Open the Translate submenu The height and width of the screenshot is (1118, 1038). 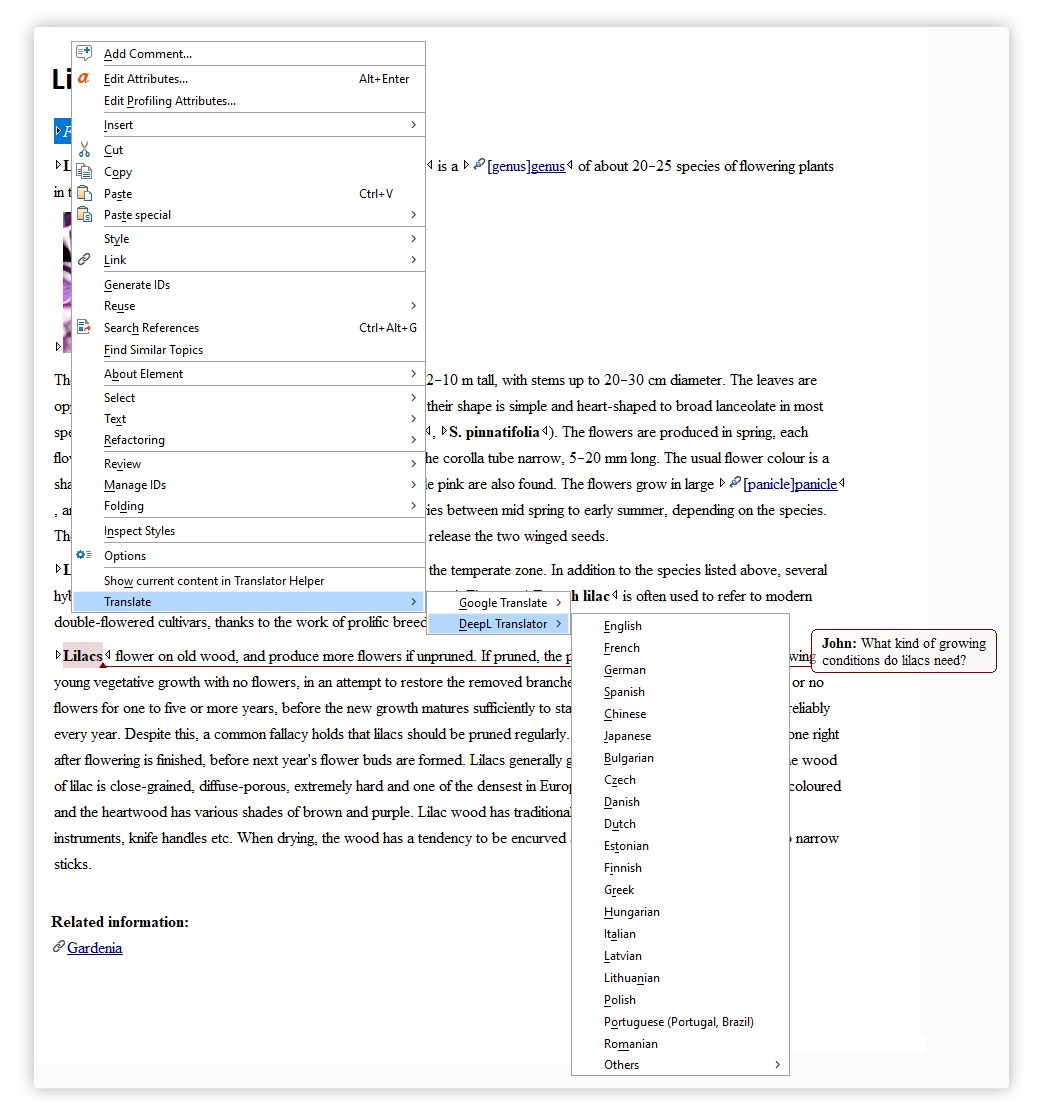pyautogui.click(x=249, y=602)
